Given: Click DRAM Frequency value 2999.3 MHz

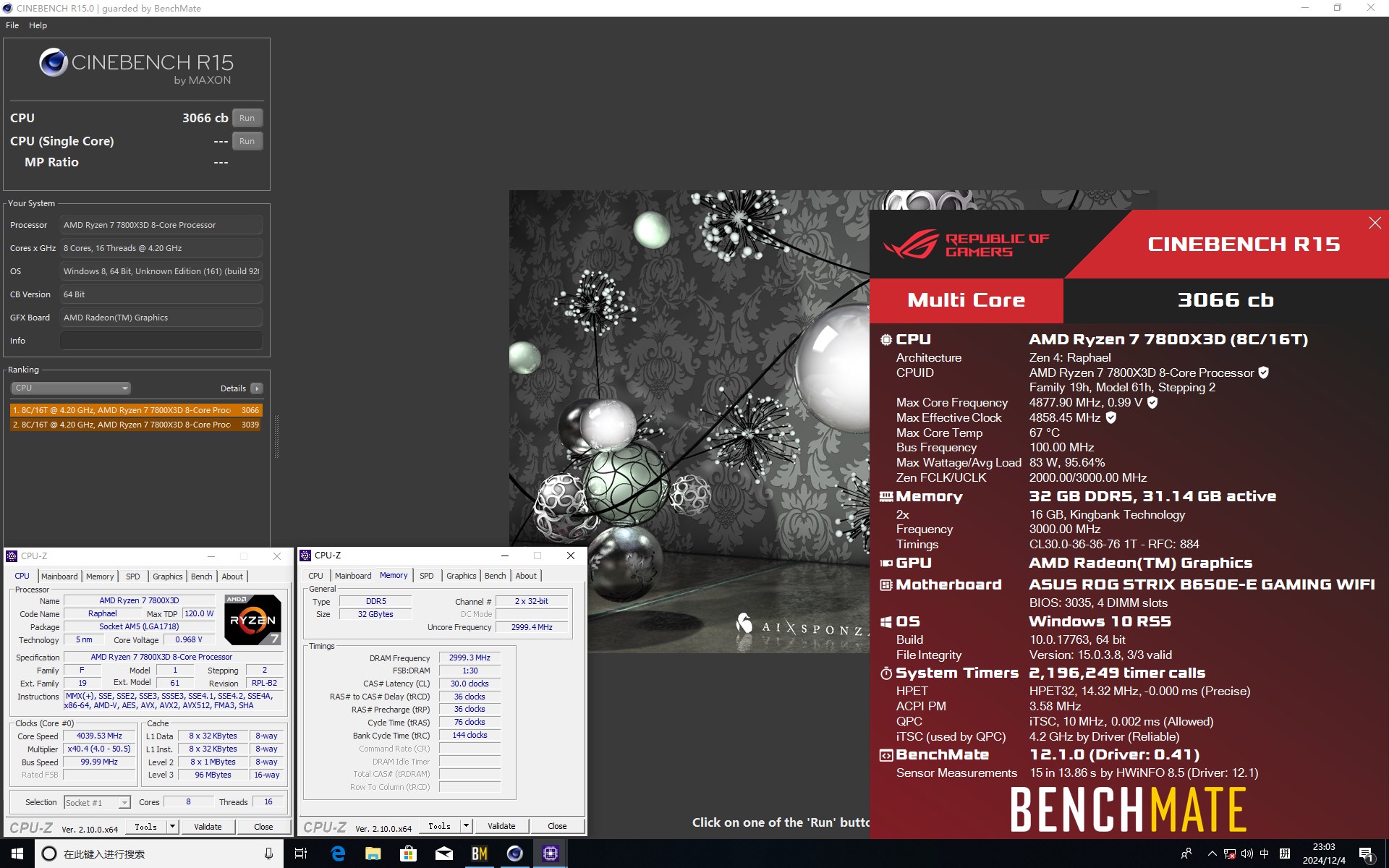Looking at the screenshot, I should 470,658.
